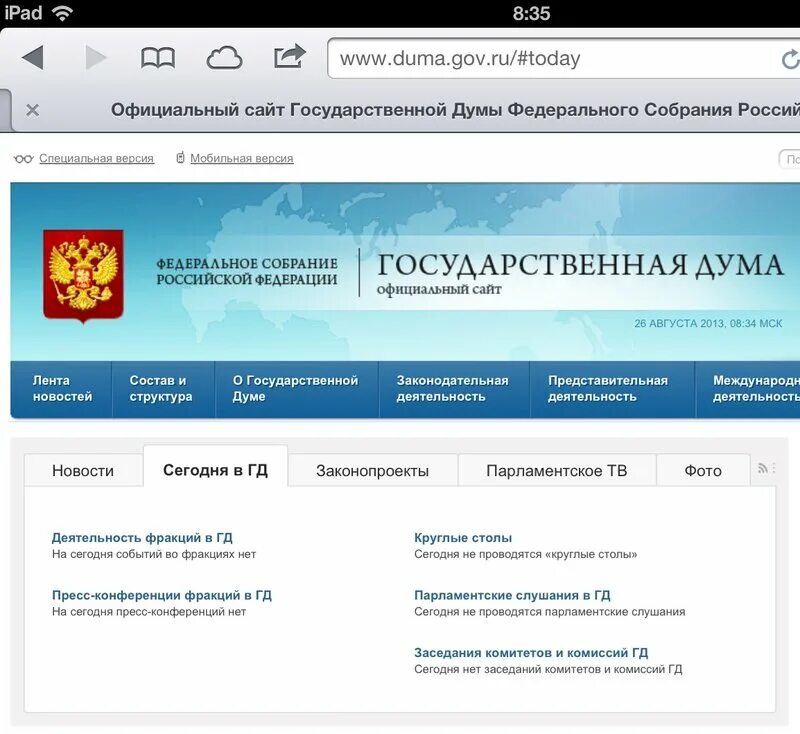Switch to the Парламентское ТВ tab
This screenshot has width=800, height=734.
557,470
